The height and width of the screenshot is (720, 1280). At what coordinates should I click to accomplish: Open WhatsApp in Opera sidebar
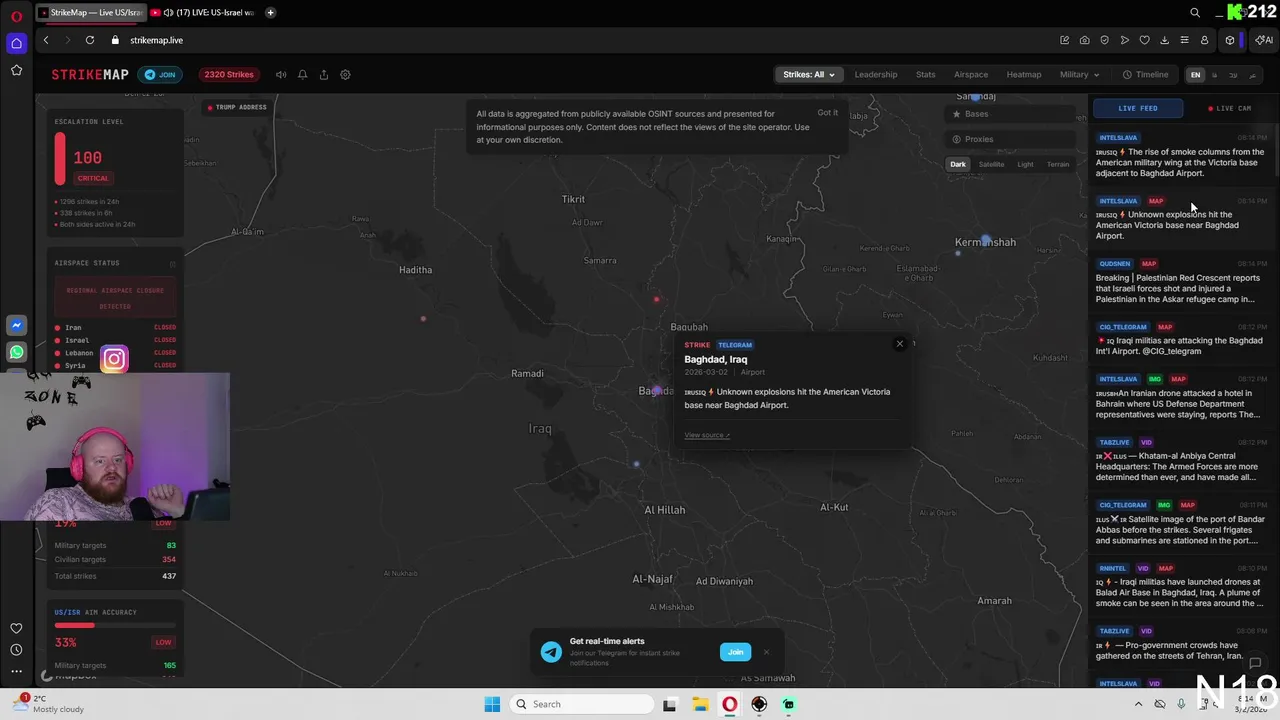(x=16, y=352)
